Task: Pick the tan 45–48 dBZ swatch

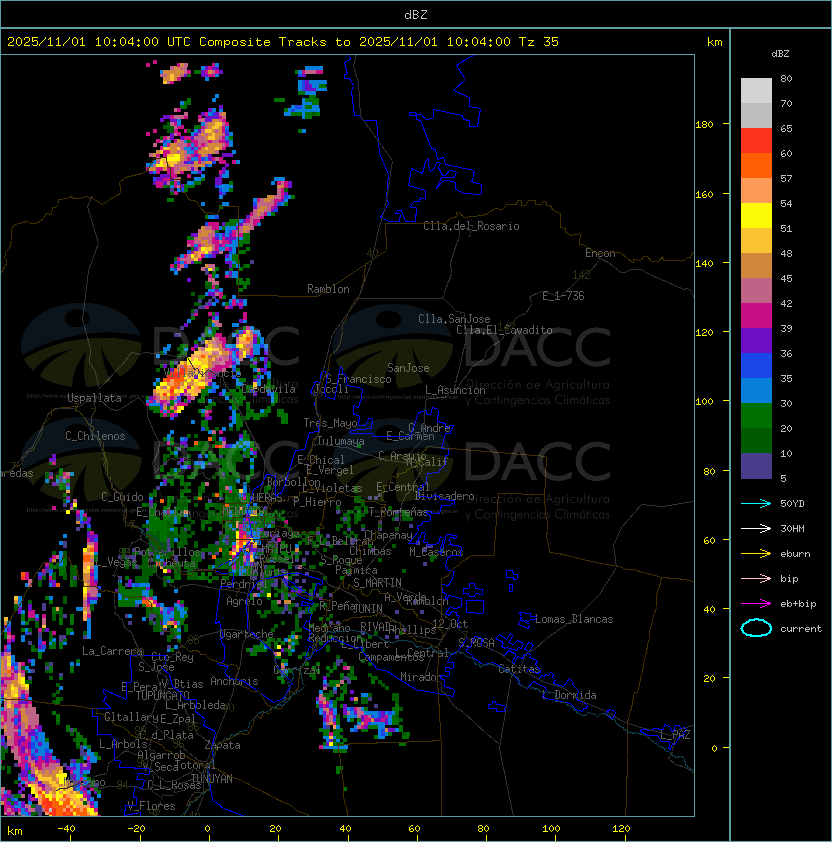Action: [756, 265]
